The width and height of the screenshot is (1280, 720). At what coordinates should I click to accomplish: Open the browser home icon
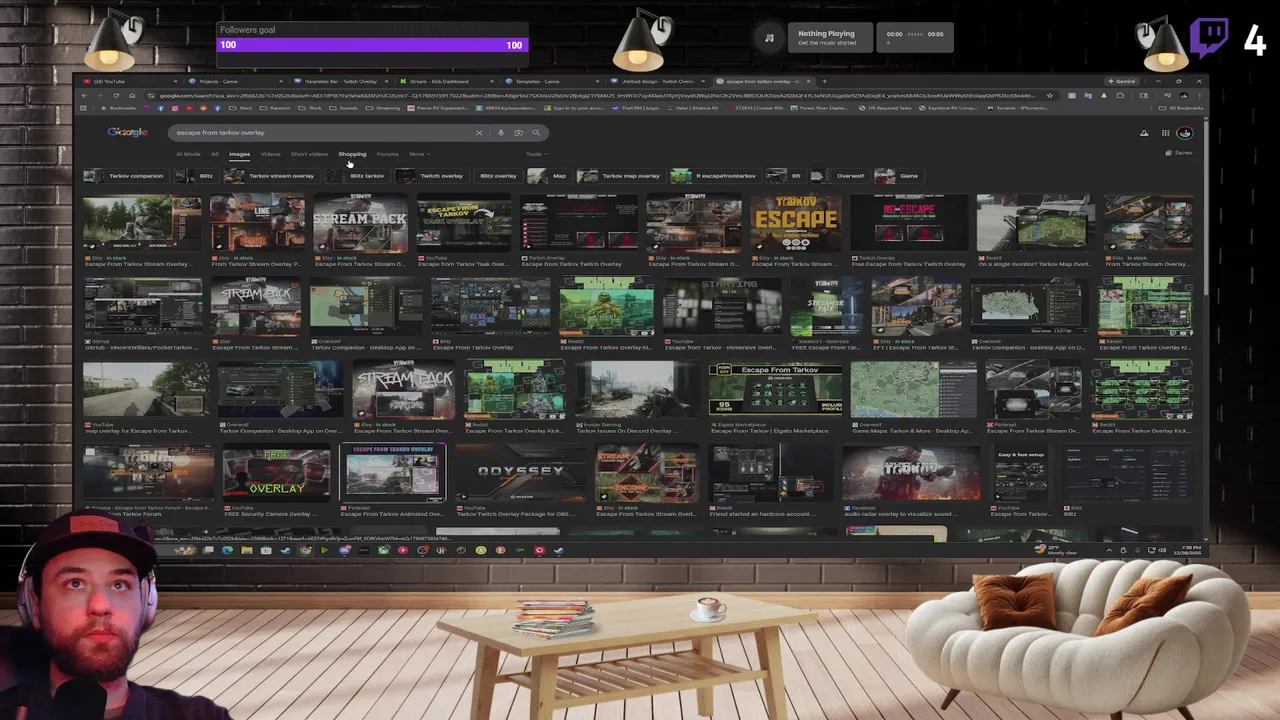[x=132, y=95]
